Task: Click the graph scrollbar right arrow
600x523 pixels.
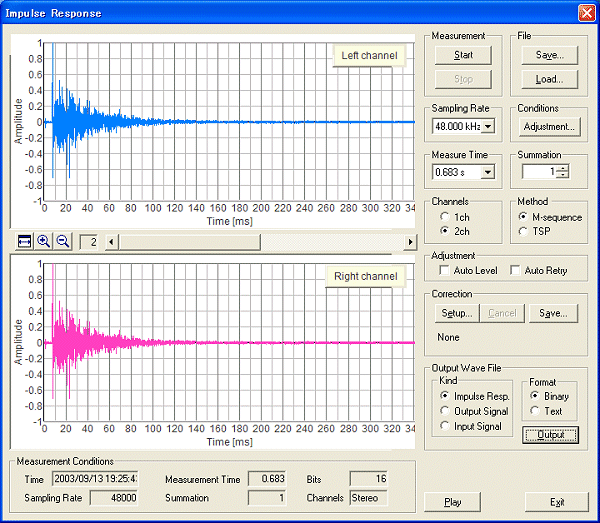Action: click(x=410, y=242)
